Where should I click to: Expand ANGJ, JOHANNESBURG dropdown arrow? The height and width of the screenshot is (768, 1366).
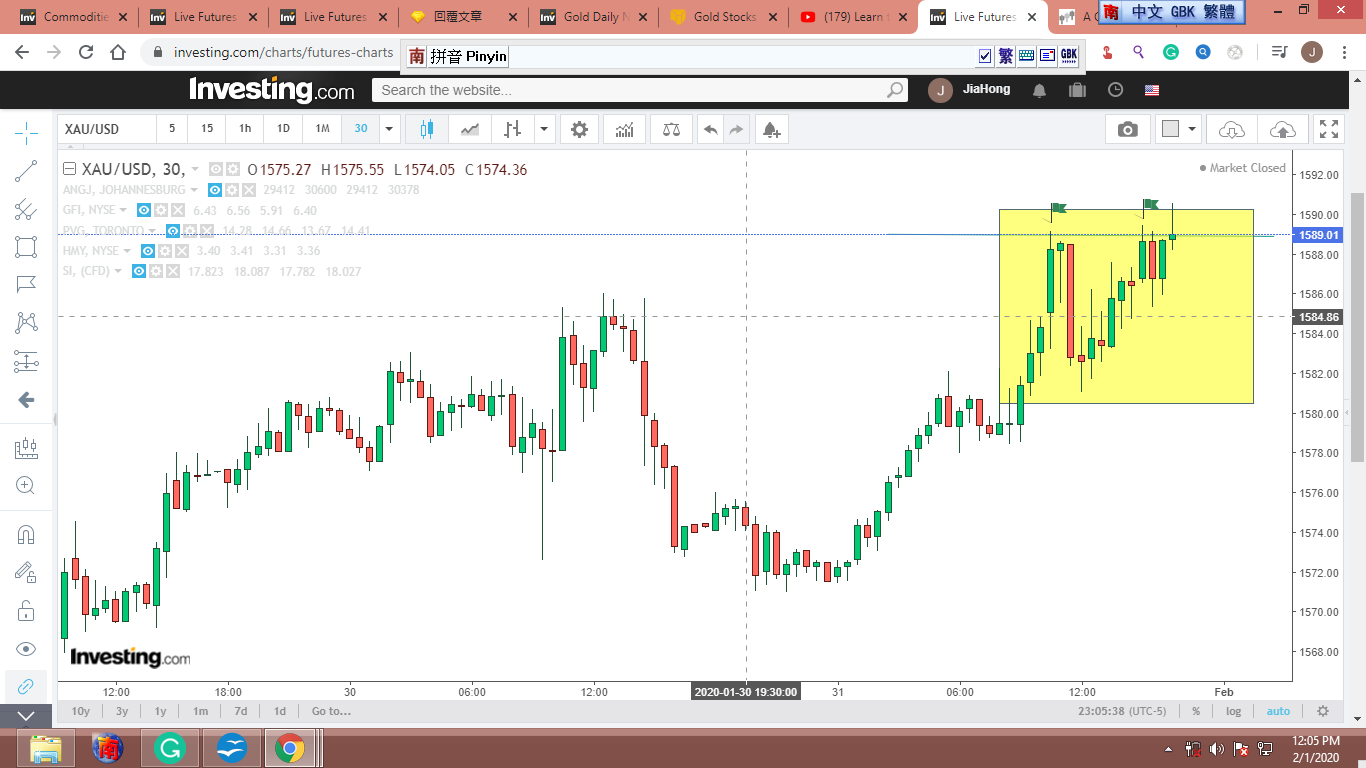[196, 190]
